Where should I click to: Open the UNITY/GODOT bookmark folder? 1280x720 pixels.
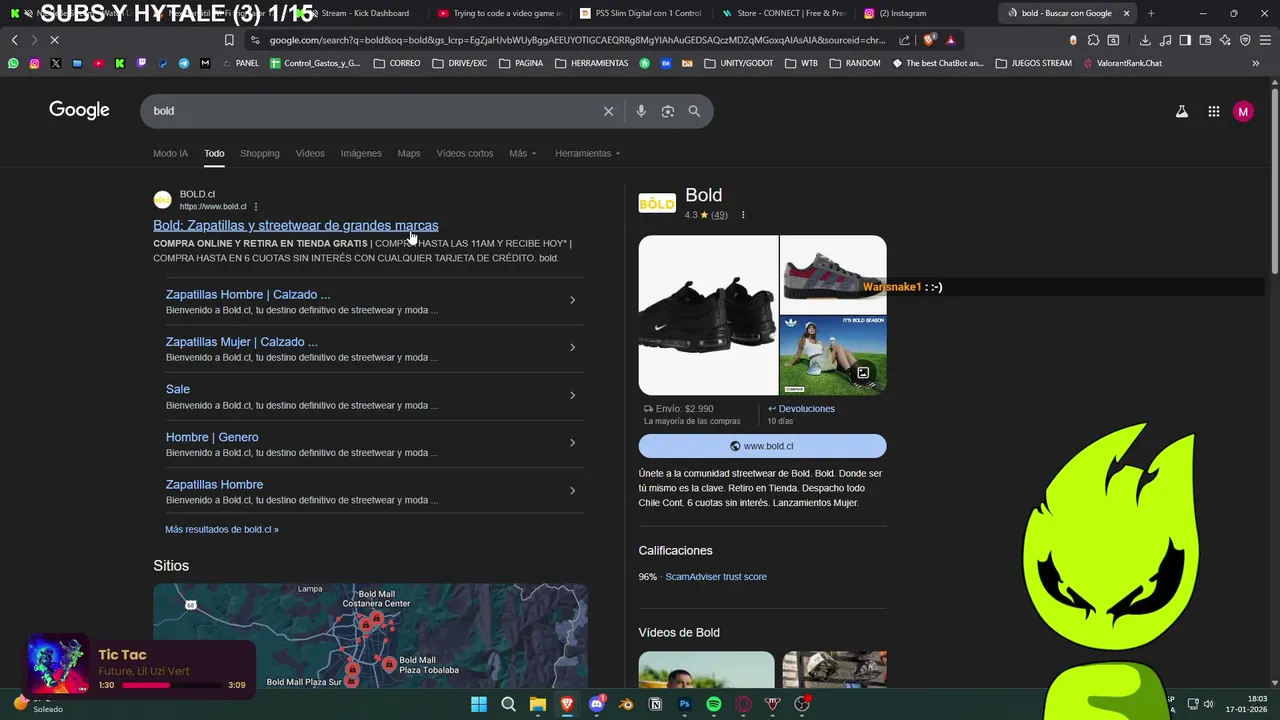pos(739,63)
